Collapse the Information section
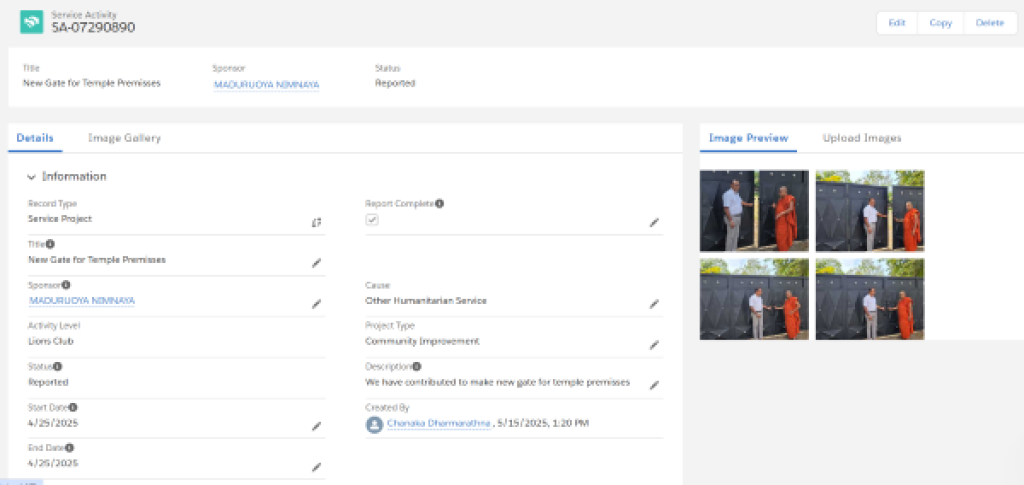This screenshot has width=1024, height=485. click(31, 177)
